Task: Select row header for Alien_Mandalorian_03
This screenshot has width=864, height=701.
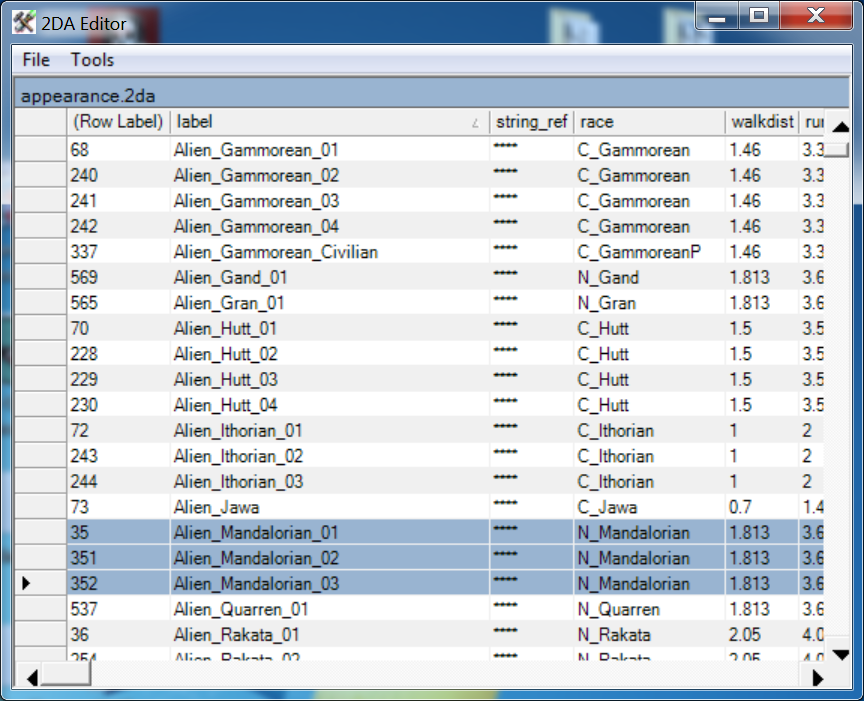Action: pos(39,584)
